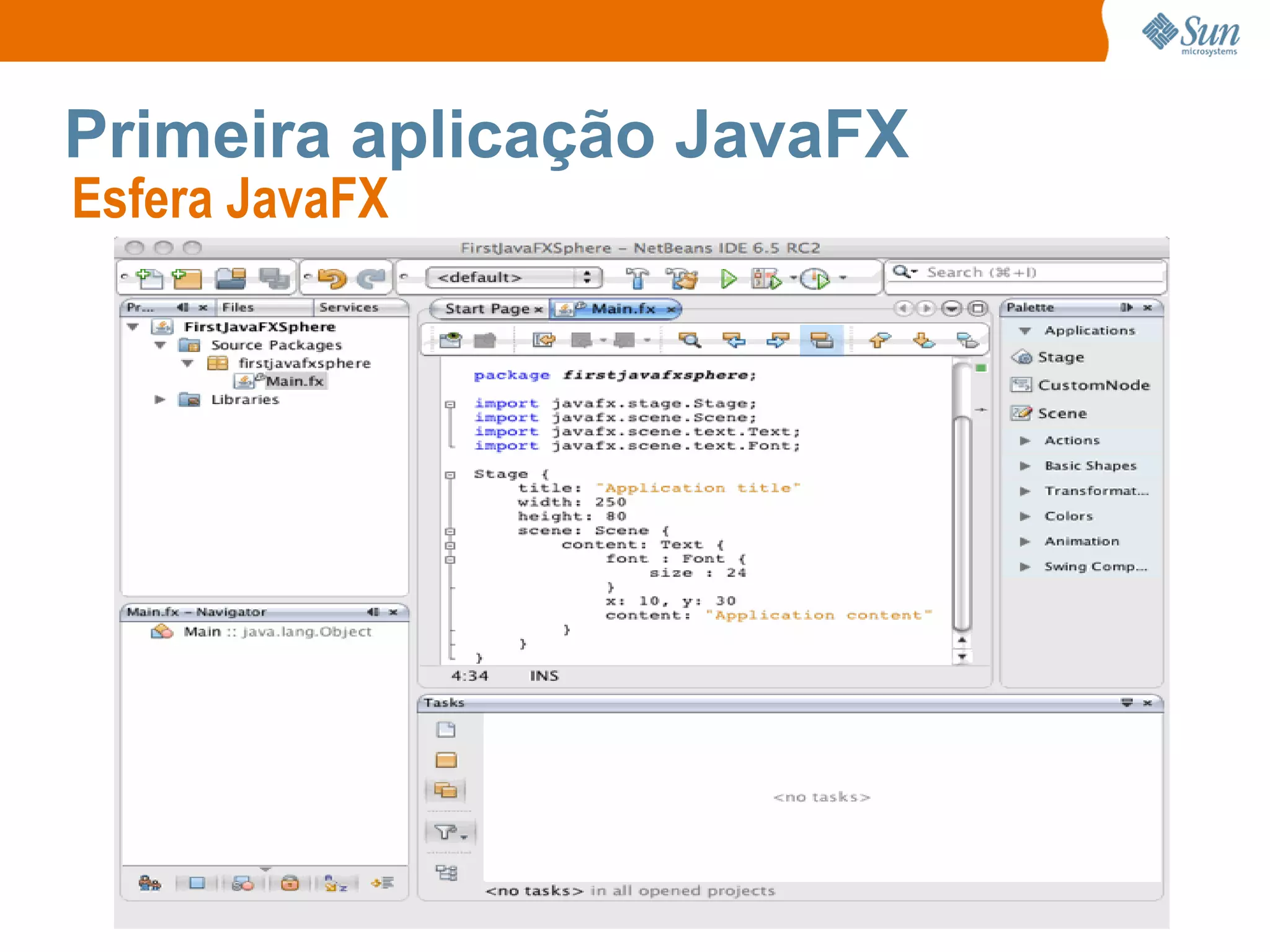Click the Clean and Build icon

click(x=682, y=279)
